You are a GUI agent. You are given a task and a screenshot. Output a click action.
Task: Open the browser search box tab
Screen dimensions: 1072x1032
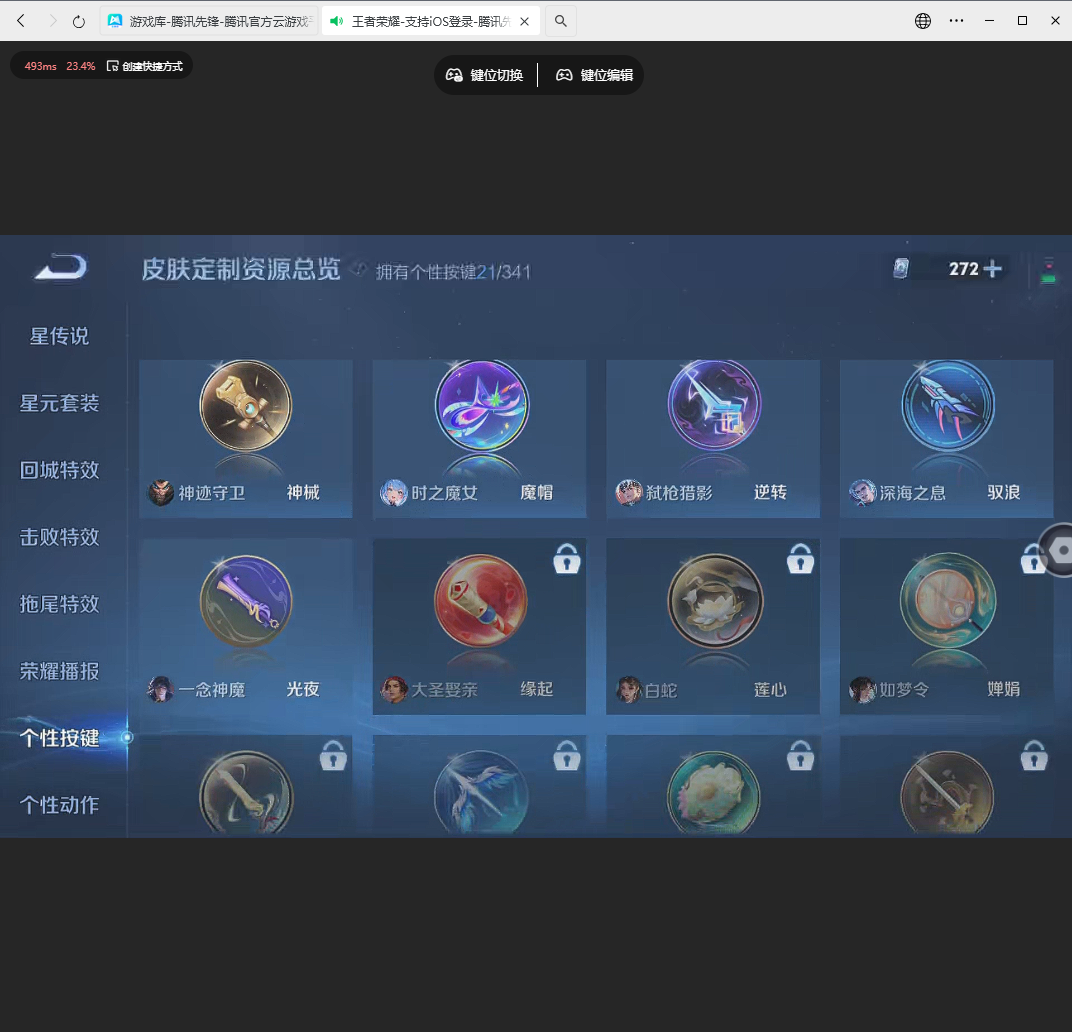coord(560,19)
